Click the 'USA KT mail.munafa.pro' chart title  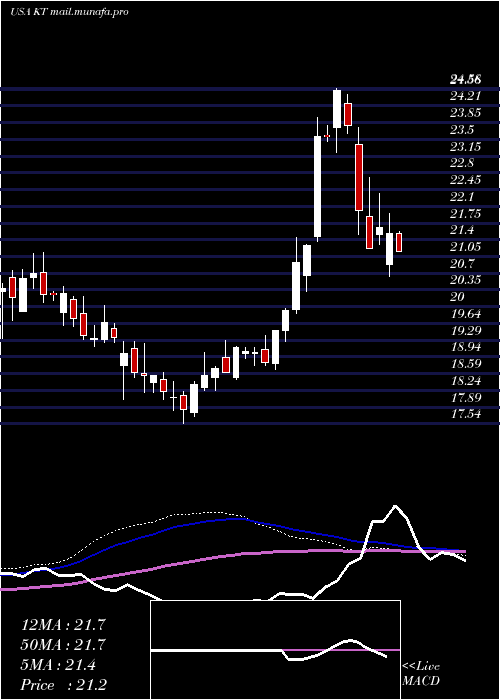(69, 12)
